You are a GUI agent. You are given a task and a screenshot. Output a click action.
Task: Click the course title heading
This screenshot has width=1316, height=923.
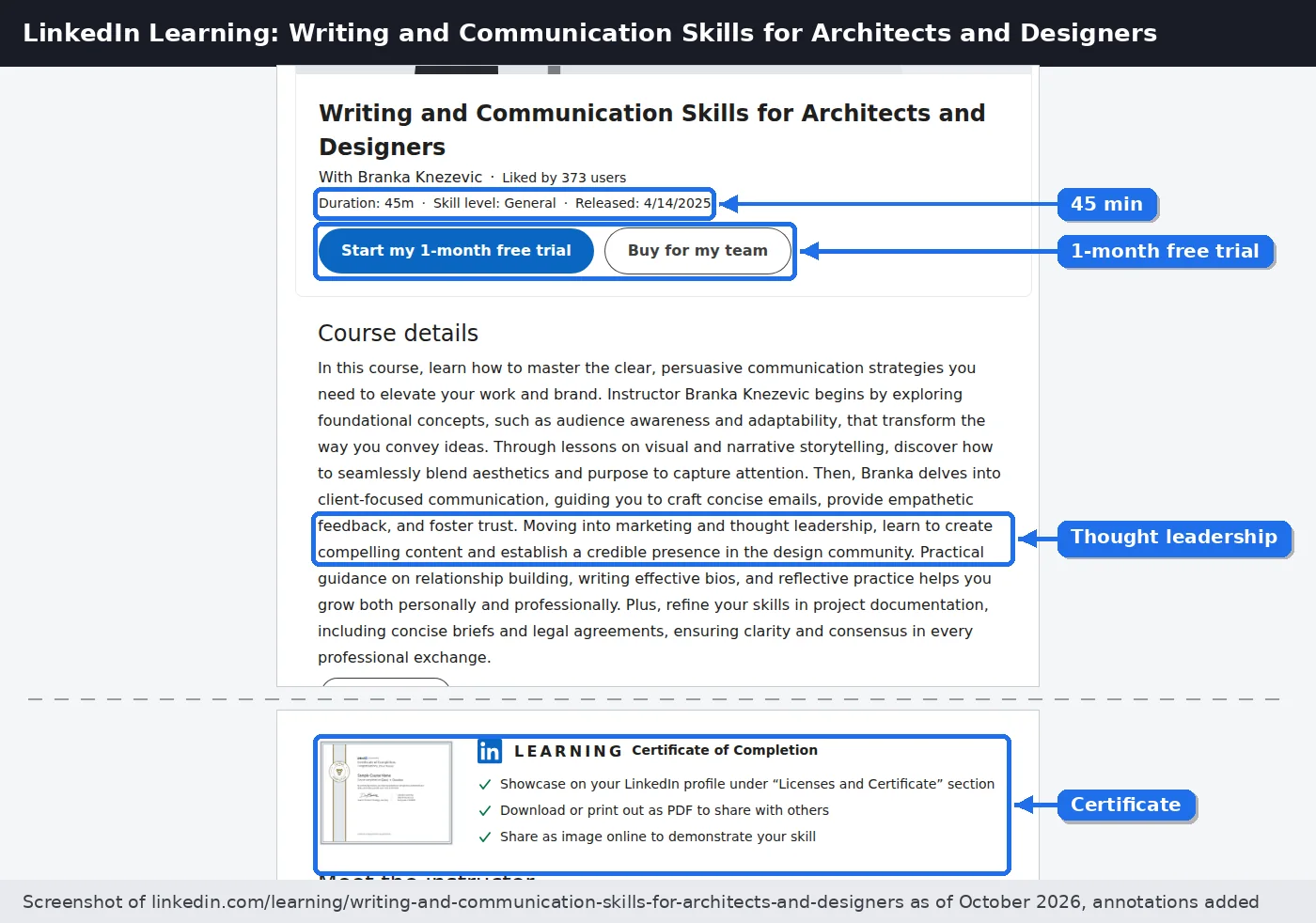pyautogui.click(x=652, y=130)
